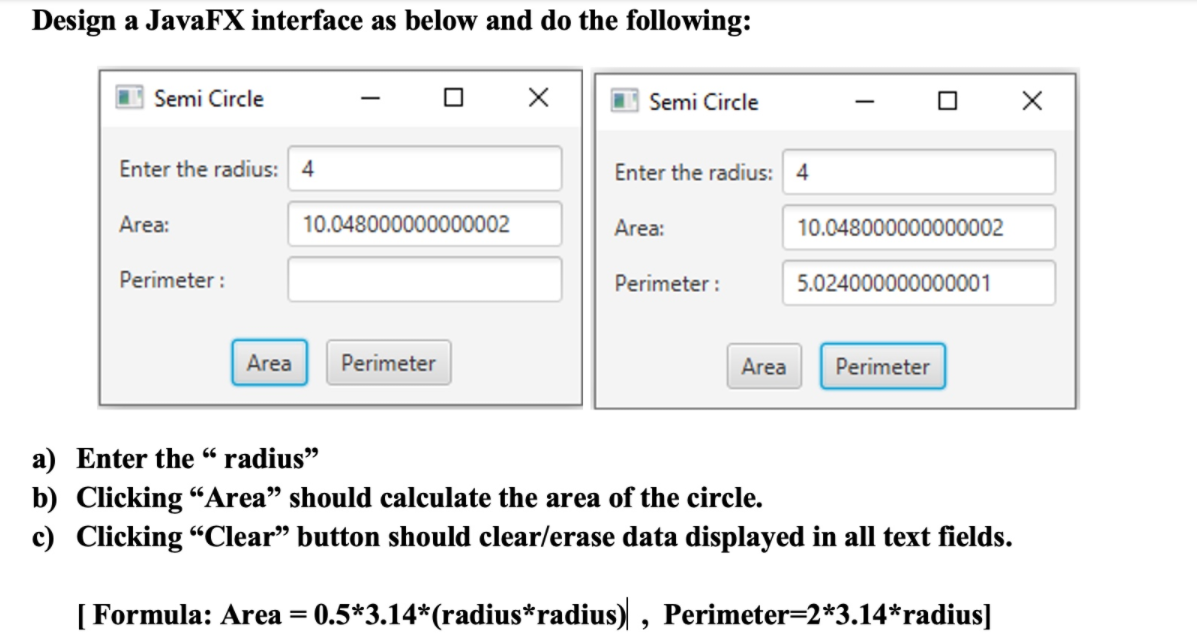The height and width of the screenshot is (641, 1197).
Task: Click the maximize icon on the left window
Action: click(x=455, y=97)
